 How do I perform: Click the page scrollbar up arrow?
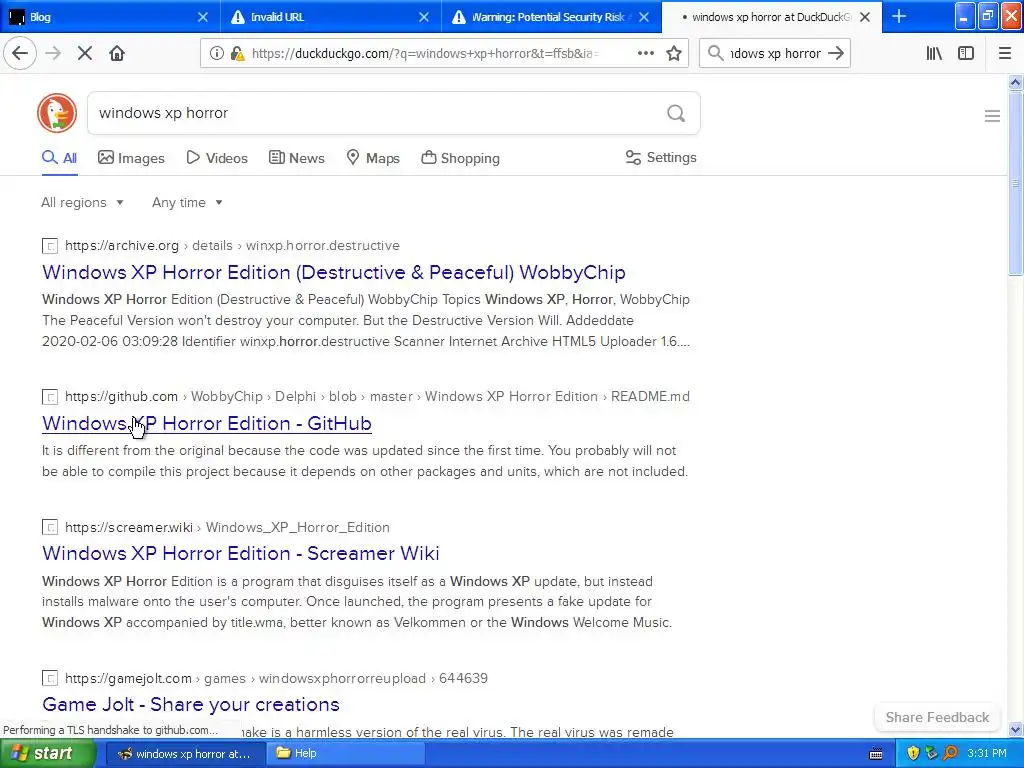[x=1016, y=82]
